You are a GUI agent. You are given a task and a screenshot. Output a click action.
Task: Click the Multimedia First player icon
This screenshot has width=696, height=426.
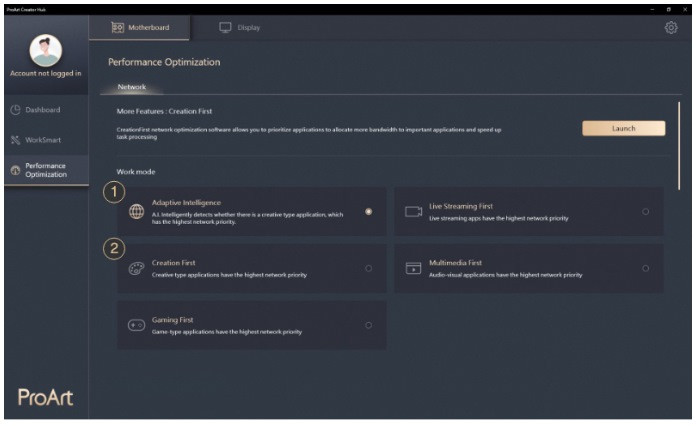coord(413,268)
